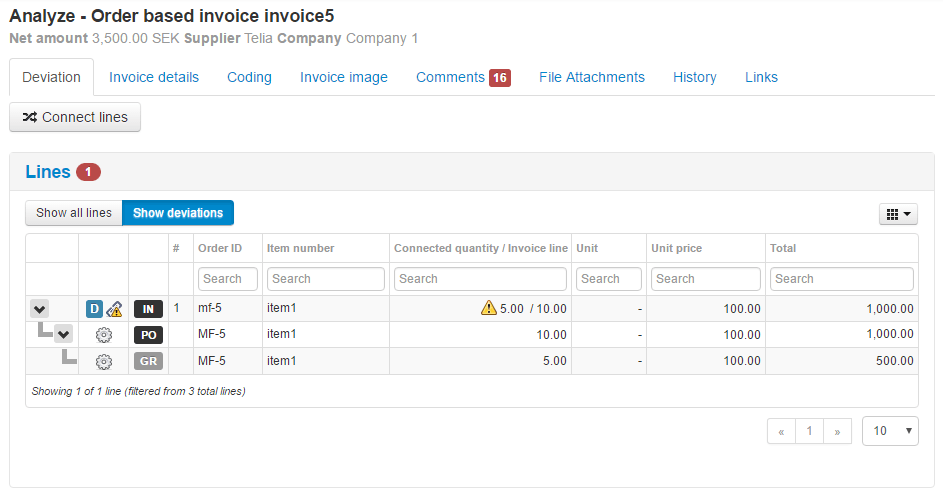943x493 pixels.
Task: Click the Comments 16 count badge
Action: [500, 78]
